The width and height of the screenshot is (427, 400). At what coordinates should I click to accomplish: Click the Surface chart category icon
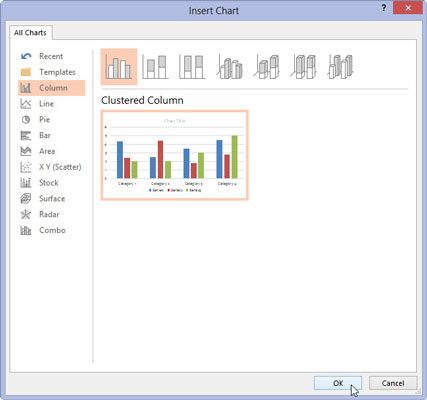click(x=26, y=199)
